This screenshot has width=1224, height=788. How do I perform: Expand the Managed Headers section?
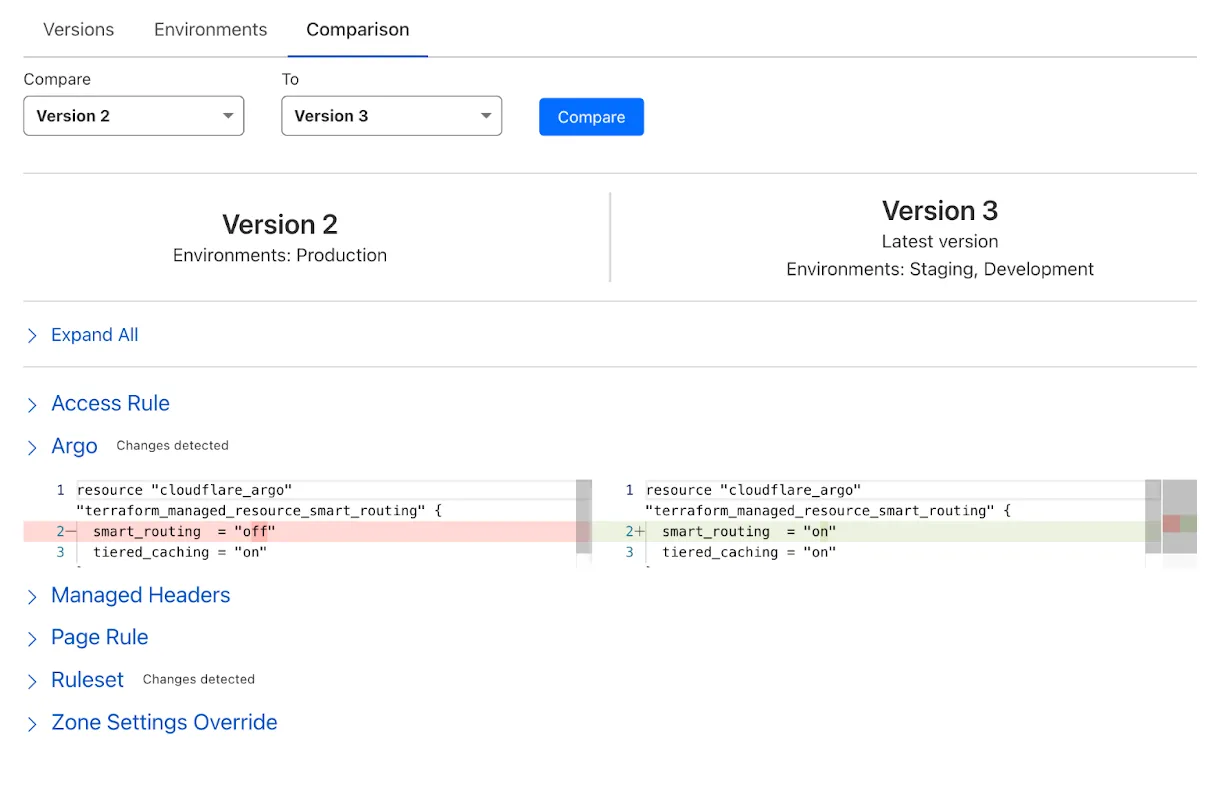[x=31, y=595]
